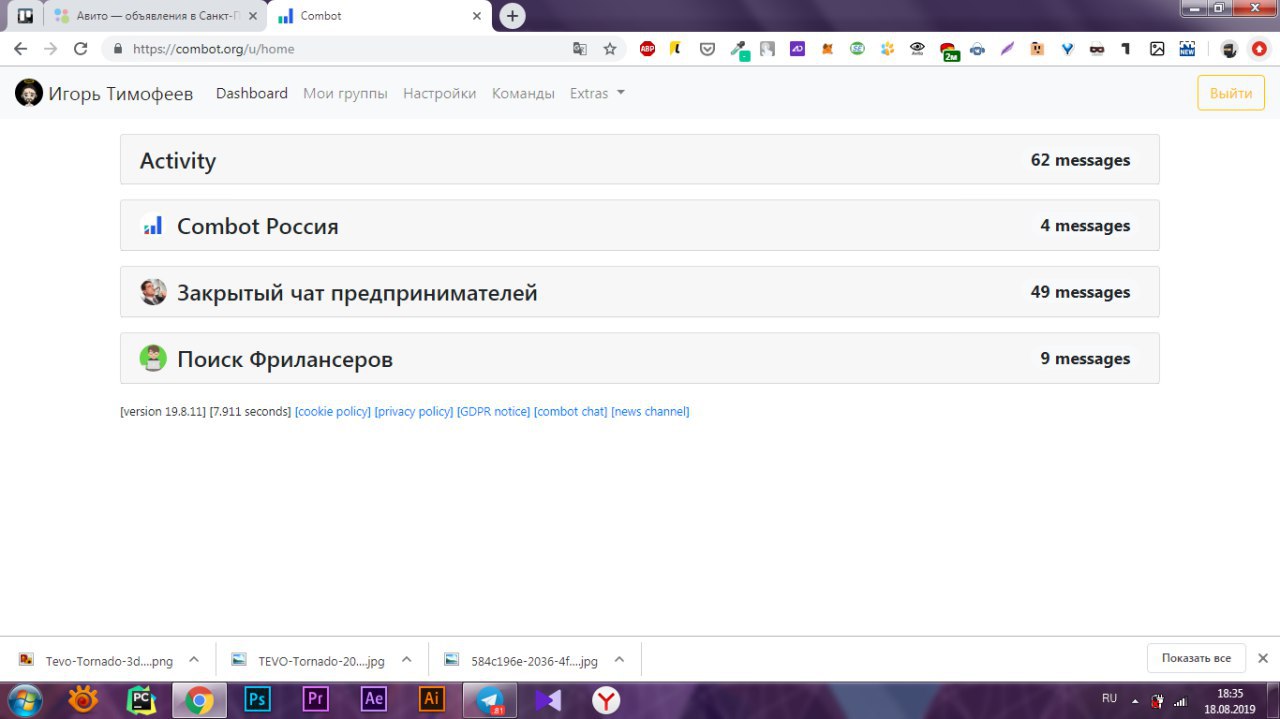Expand the Поиск Фрилансеров panel
1280x719 pixels.
[639, 358]
